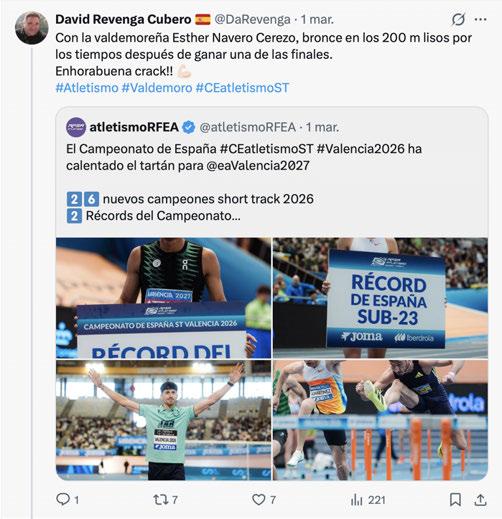The image size is (502, 519).
Task: Click the Grok circle-slash icon
Action: (x=458, y=19)
